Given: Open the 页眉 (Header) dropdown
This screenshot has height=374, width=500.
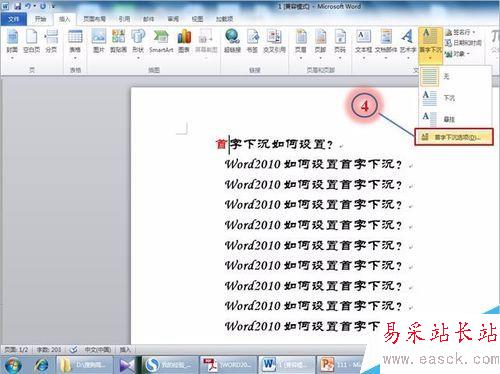Looking at the screenshot, I should [301, 43].
